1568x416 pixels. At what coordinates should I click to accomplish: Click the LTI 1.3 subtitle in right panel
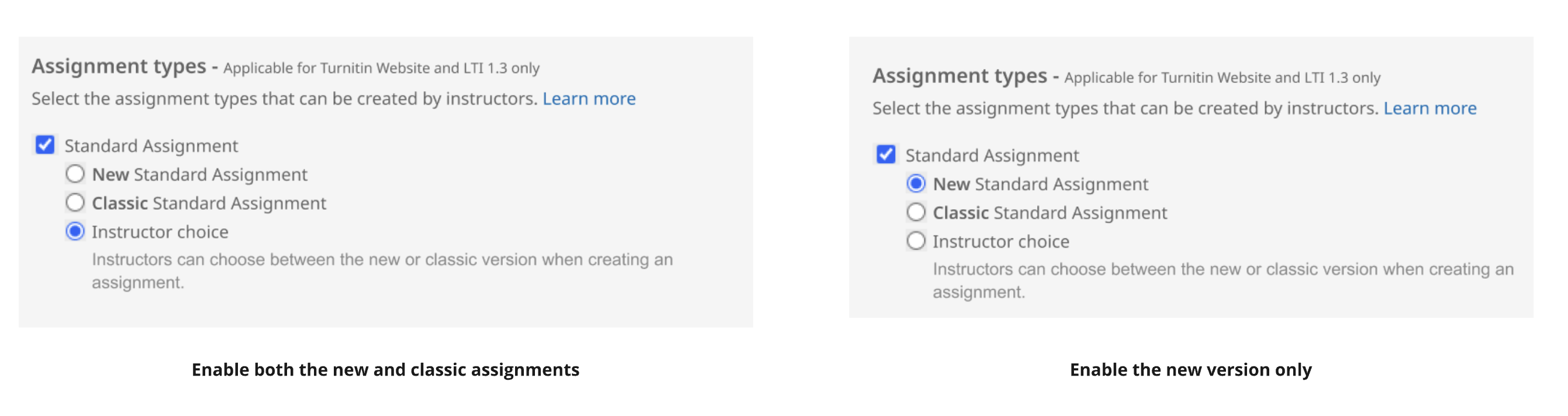(x=1222, y=78)
